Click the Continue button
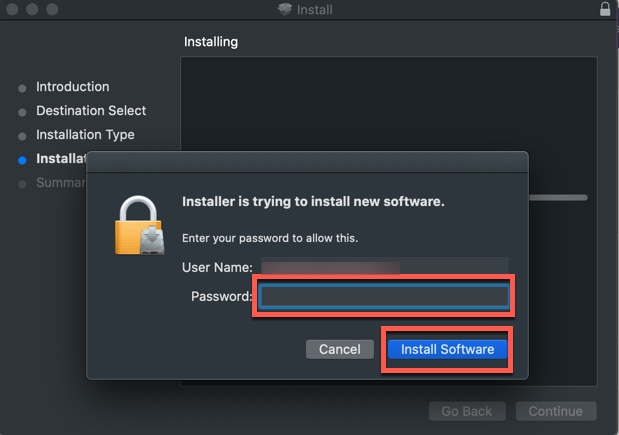 (x=555, y=411)
